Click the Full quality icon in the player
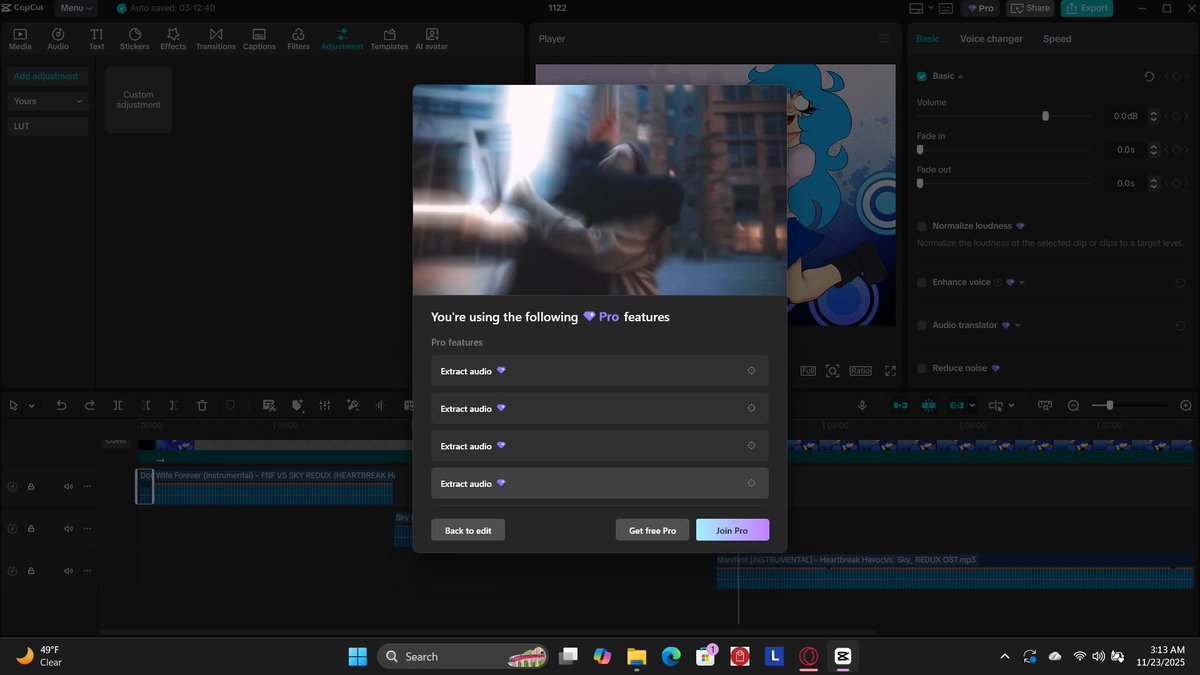 [x=808, y=371]
